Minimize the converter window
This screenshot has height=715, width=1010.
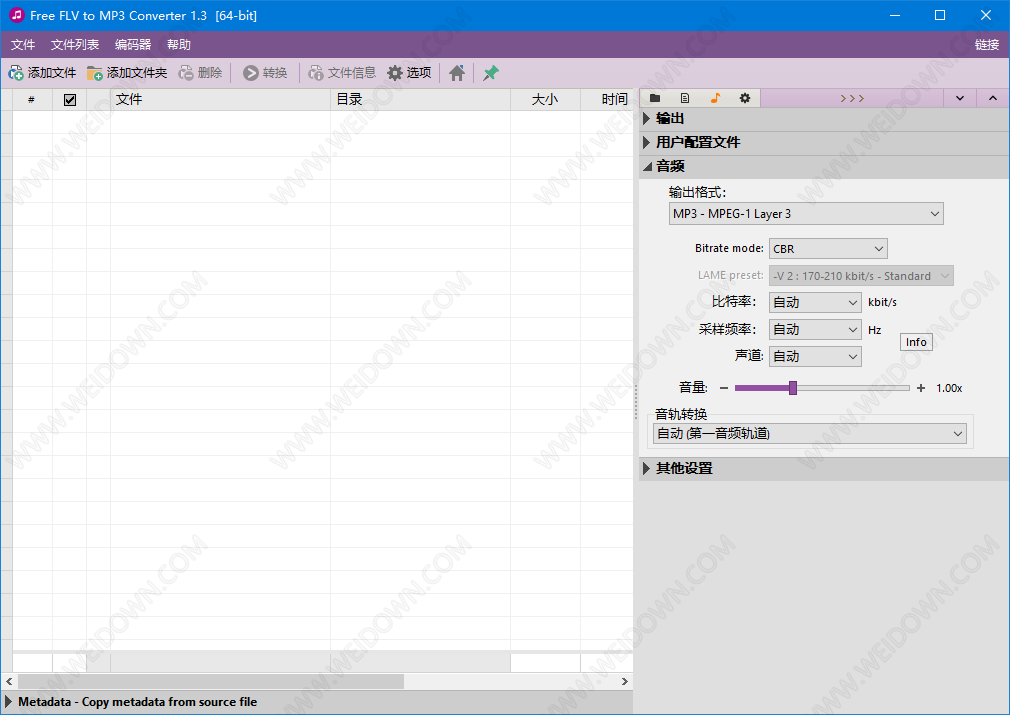(895, 15)
